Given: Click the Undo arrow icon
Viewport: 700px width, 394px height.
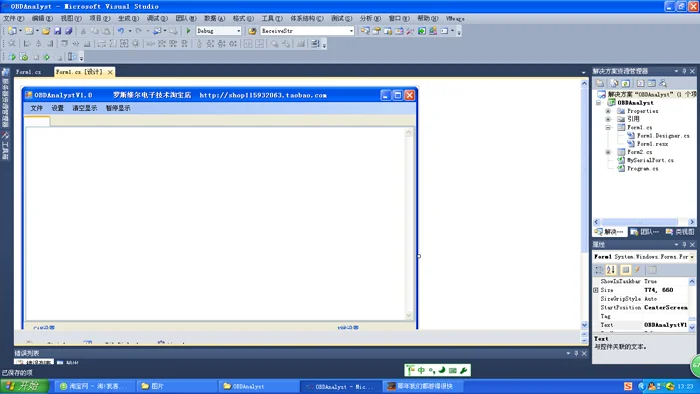Looking at the screenshot, I should 121,31.
